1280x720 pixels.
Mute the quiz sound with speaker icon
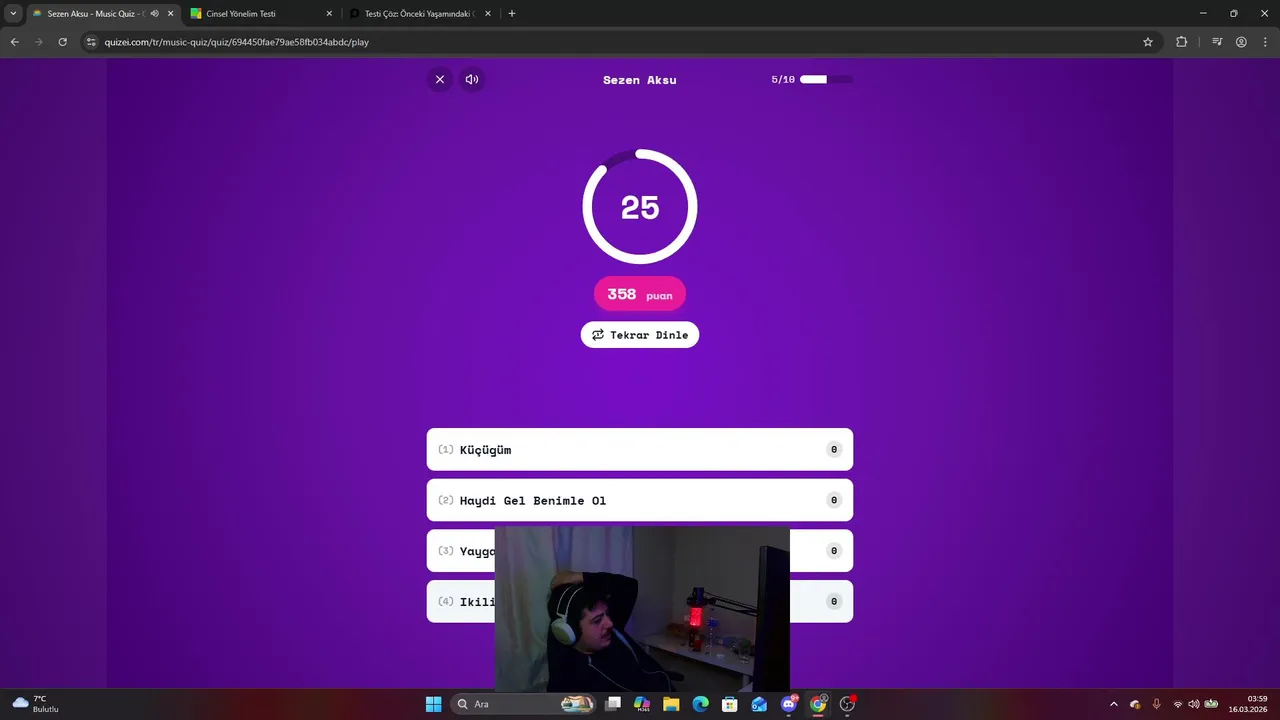click(472, 79)
